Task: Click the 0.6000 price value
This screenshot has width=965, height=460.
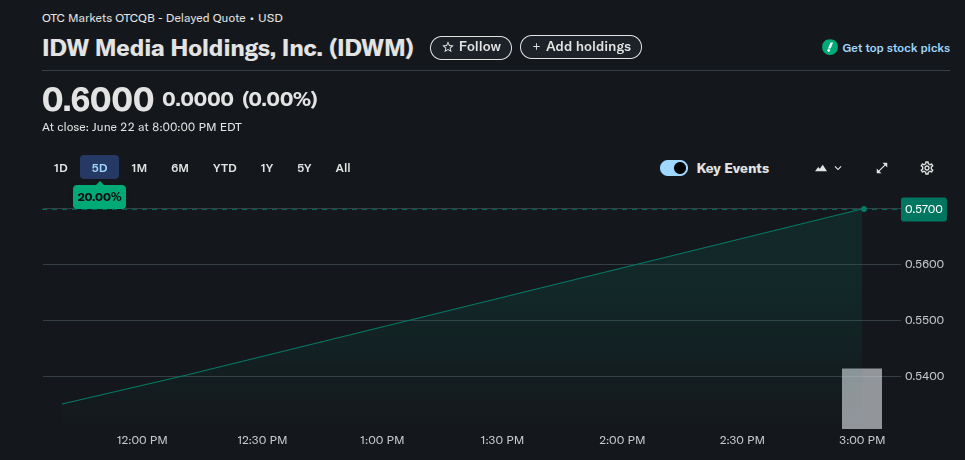Action: click(x=98, y=100)
